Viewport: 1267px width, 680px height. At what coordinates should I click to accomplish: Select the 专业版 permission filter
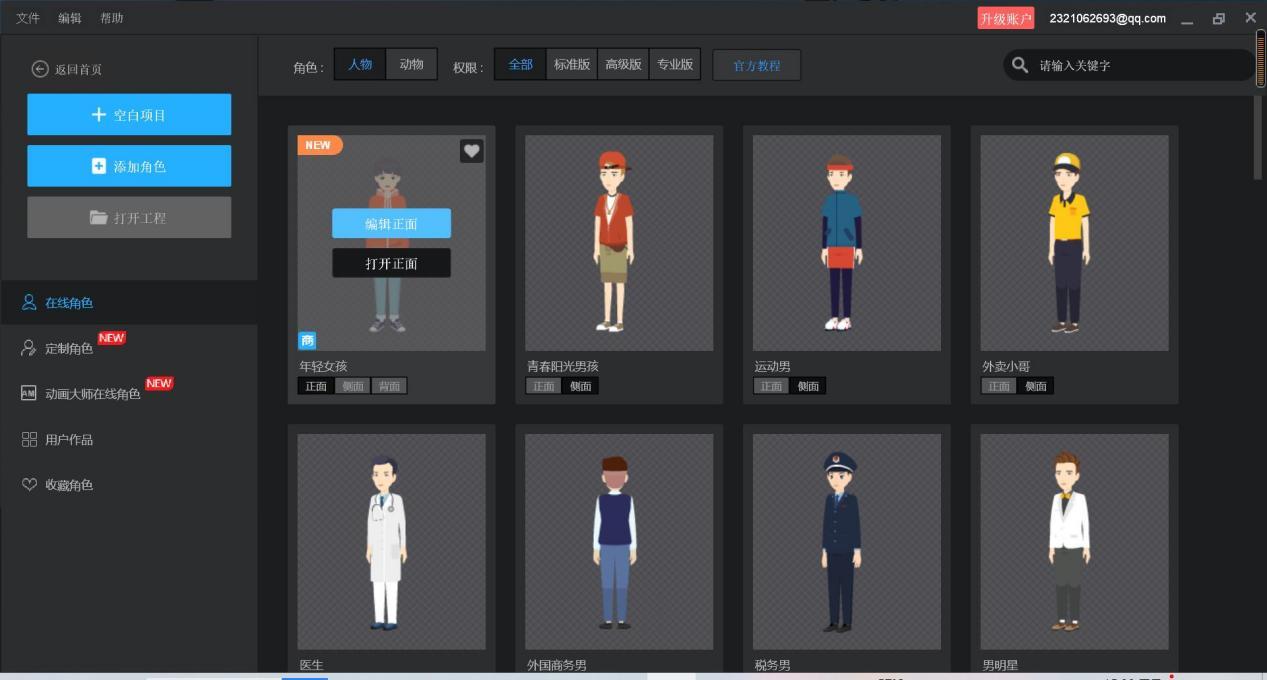click(x=675, y=64)
